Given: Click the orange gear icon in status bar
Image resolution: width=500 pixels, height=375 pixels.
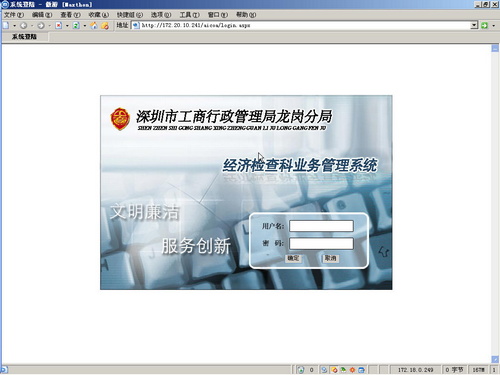Looking at the screenshot, I should coord(352,370).
